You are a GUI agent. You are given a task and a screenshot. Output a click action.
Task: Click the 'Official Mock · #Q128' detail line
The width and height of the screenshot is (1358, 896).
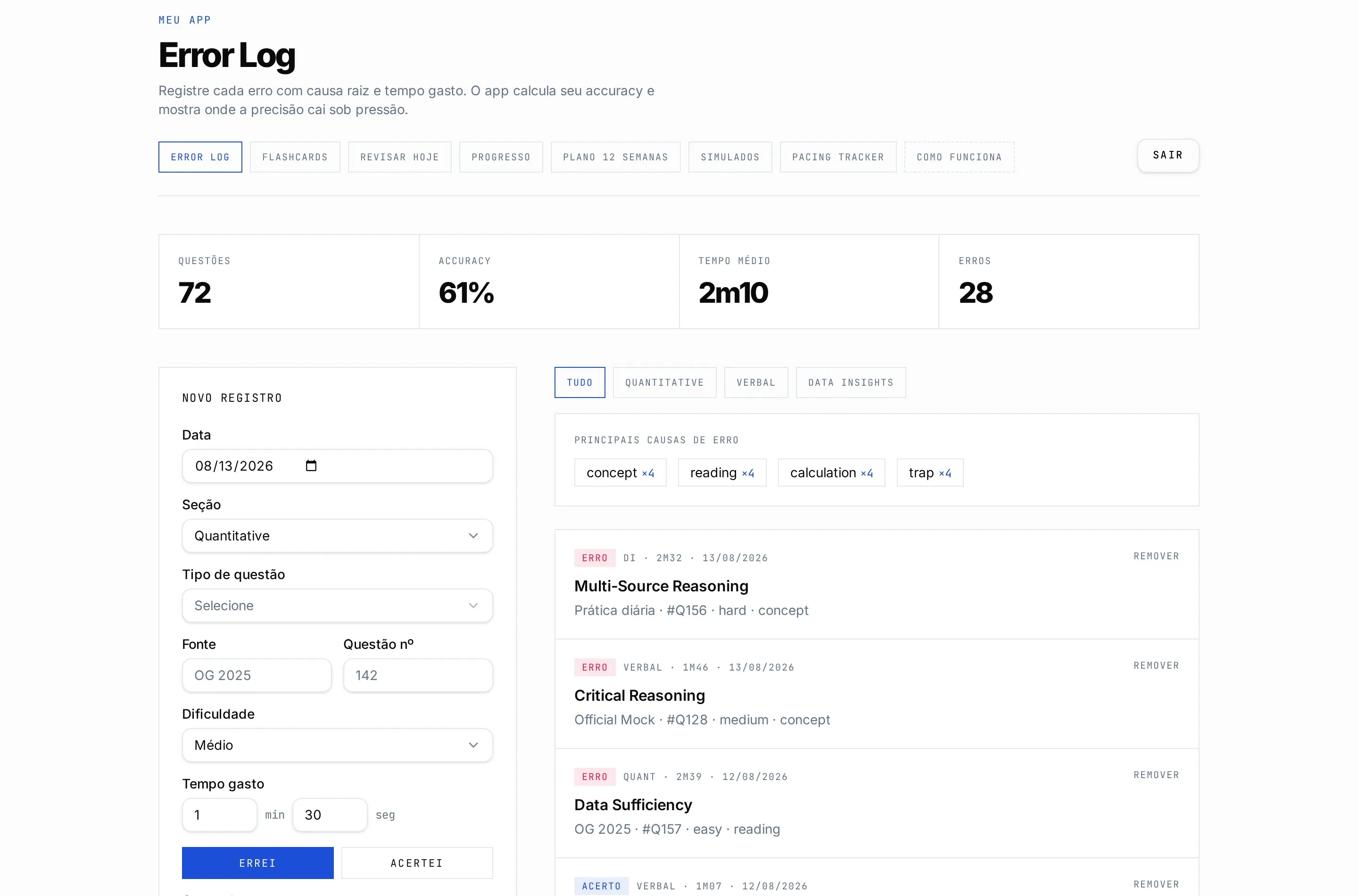(x=702, y=720)
